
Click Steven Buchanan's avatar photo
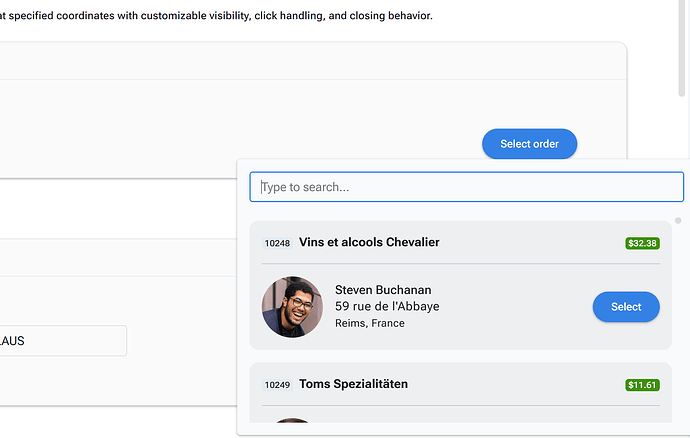tap(292, 307)
